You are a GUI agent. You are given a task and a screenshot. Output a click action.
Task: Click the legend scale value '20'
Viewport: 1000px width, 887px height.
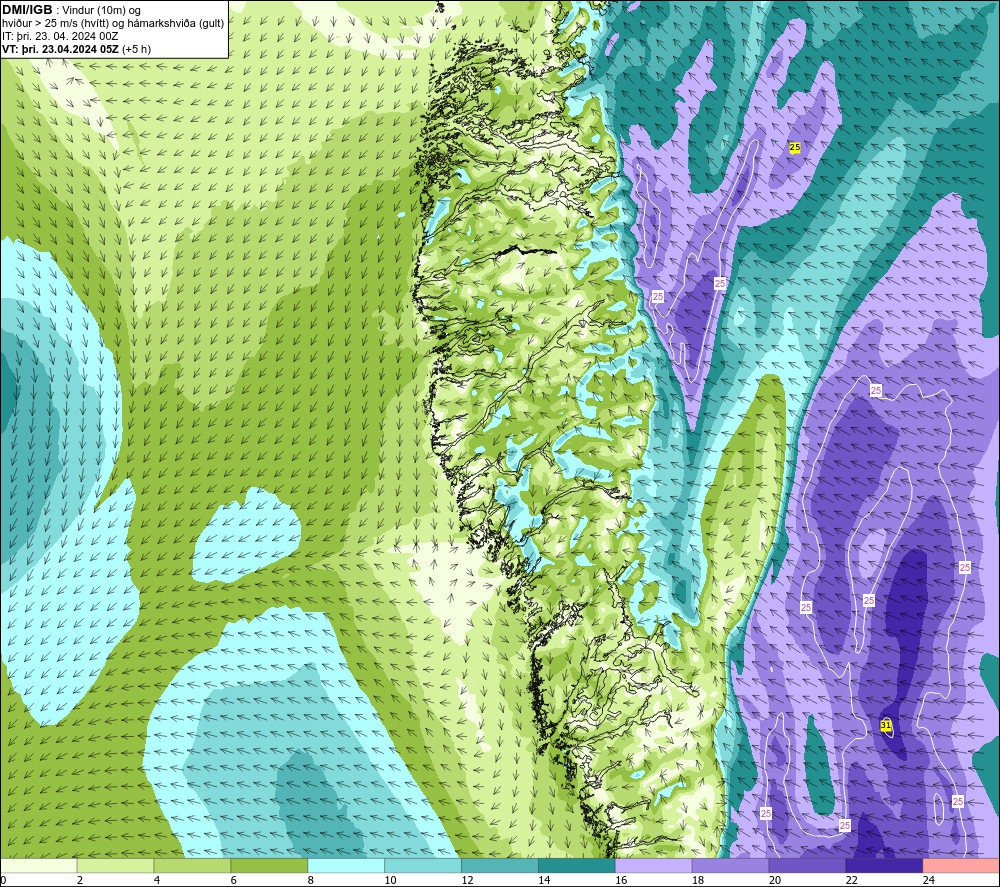[775, 880]
